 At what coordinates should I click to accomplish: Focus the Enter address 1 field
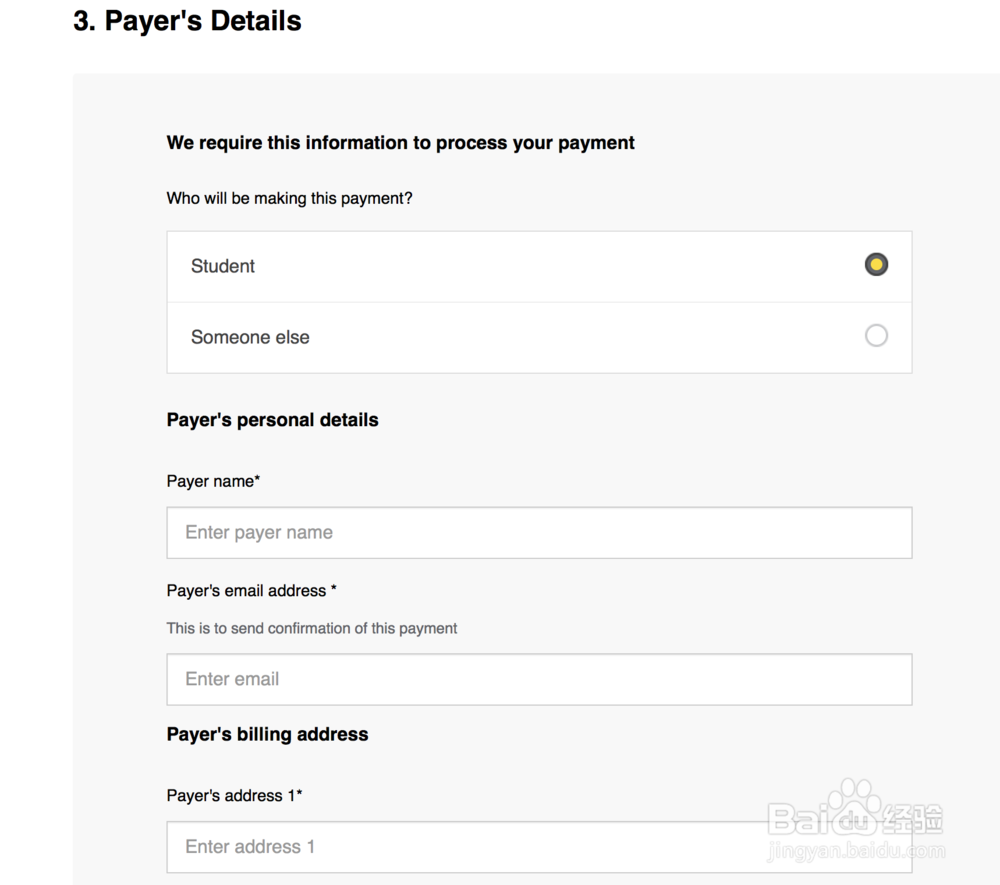pos(539,847)
